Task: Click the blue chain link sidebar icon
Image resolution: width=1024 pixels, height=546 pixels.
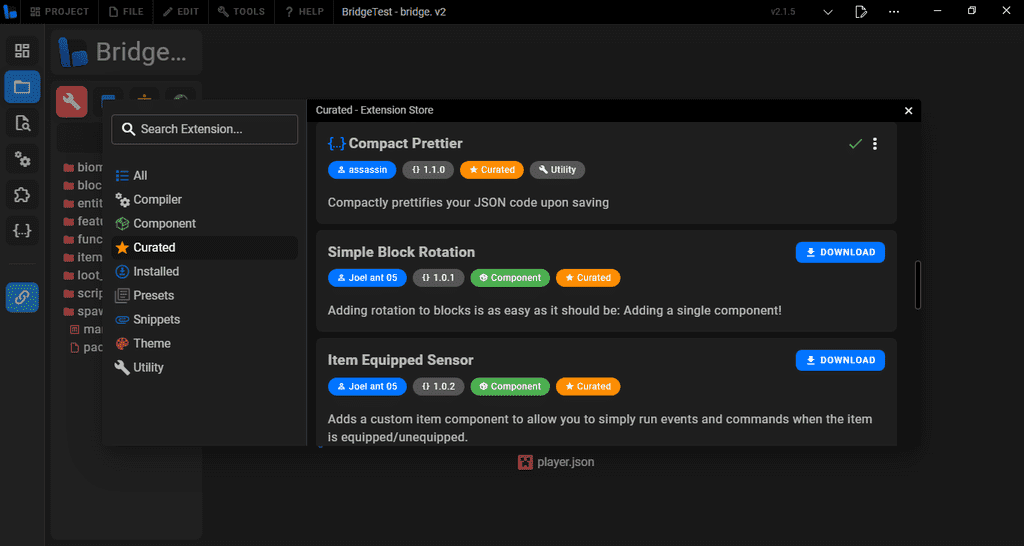Action: [22, 297]
